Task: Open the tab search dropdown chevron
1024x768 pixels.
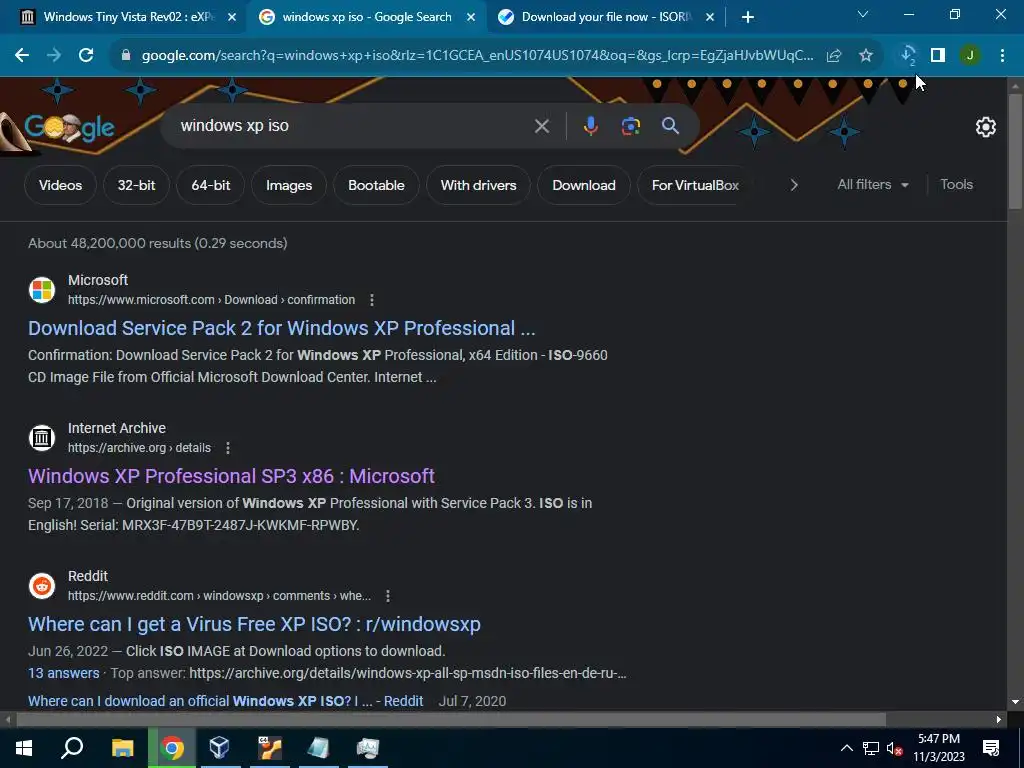Action: point(863,14)
